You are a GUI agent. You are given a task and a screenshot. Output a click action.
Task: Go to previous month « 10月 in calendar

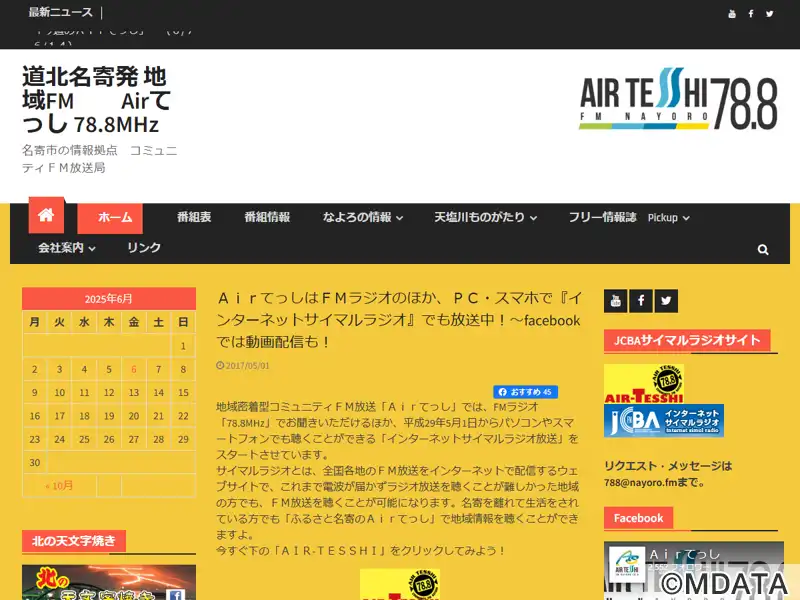coord(59,486)
